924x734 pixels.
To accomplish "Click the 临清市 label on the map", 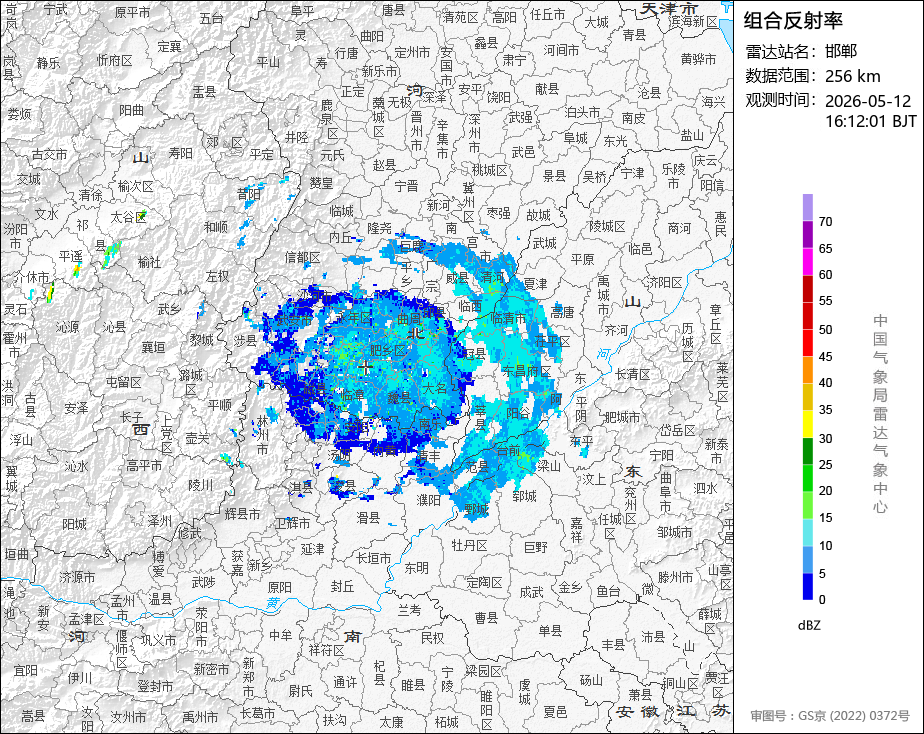I will click(508, 319).
